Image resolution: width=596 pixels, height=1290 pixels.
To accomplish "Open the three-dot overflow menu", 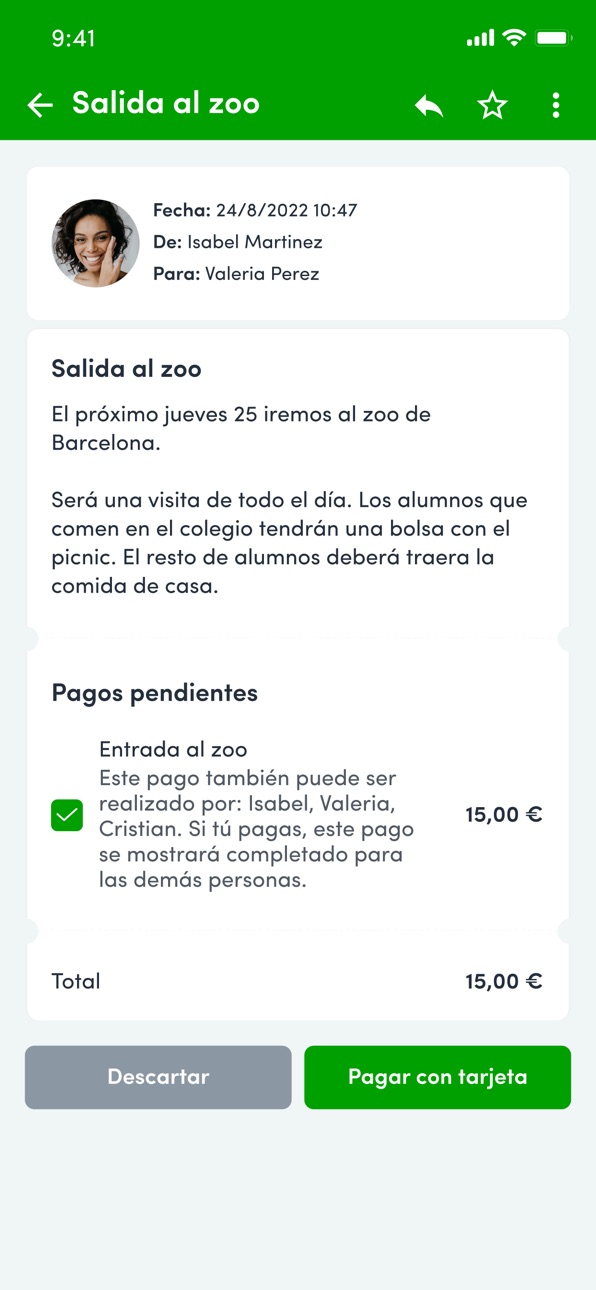I will point(556,105).
